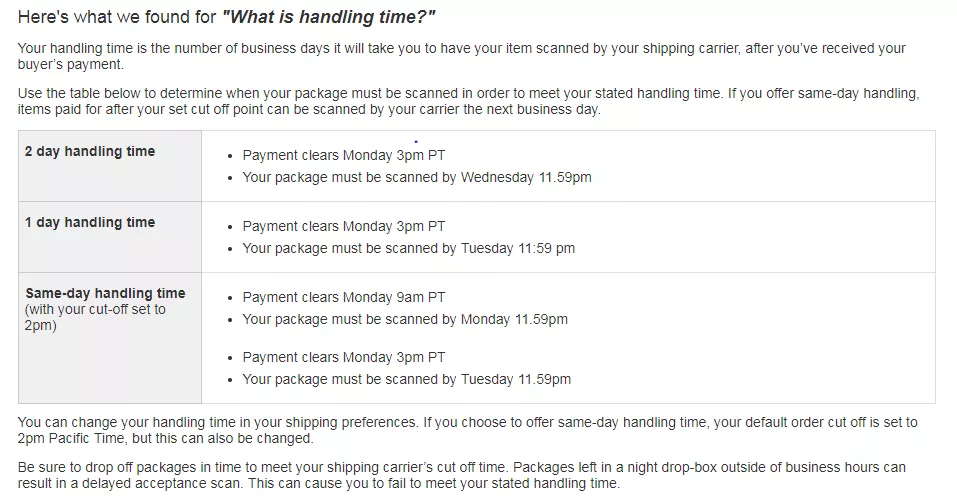Viewport: 957px width, 499px height.
Task: Select the "1 day handling time" row header
Action: click(90, 222)
